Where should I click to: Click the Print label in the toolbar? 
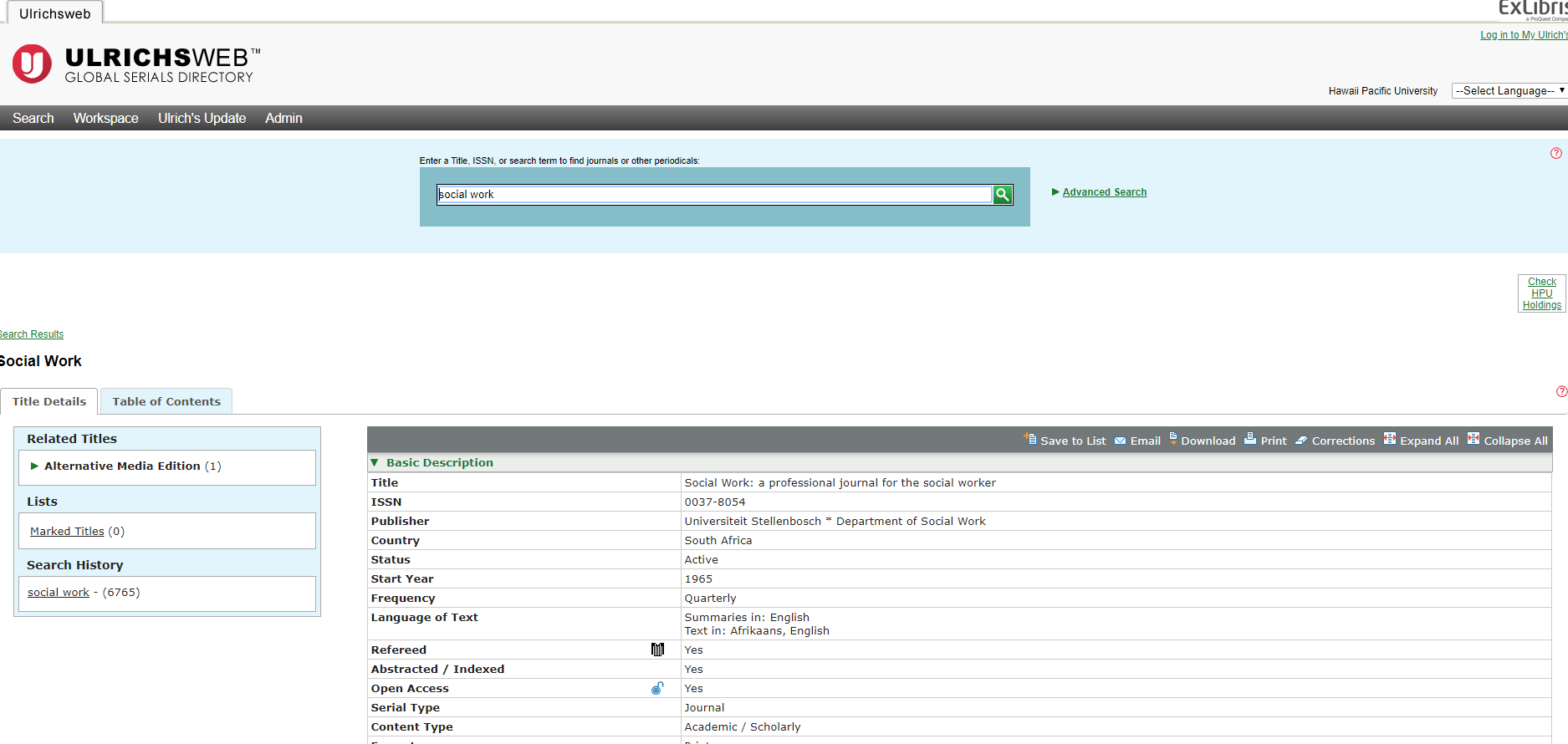(1274, 441)
